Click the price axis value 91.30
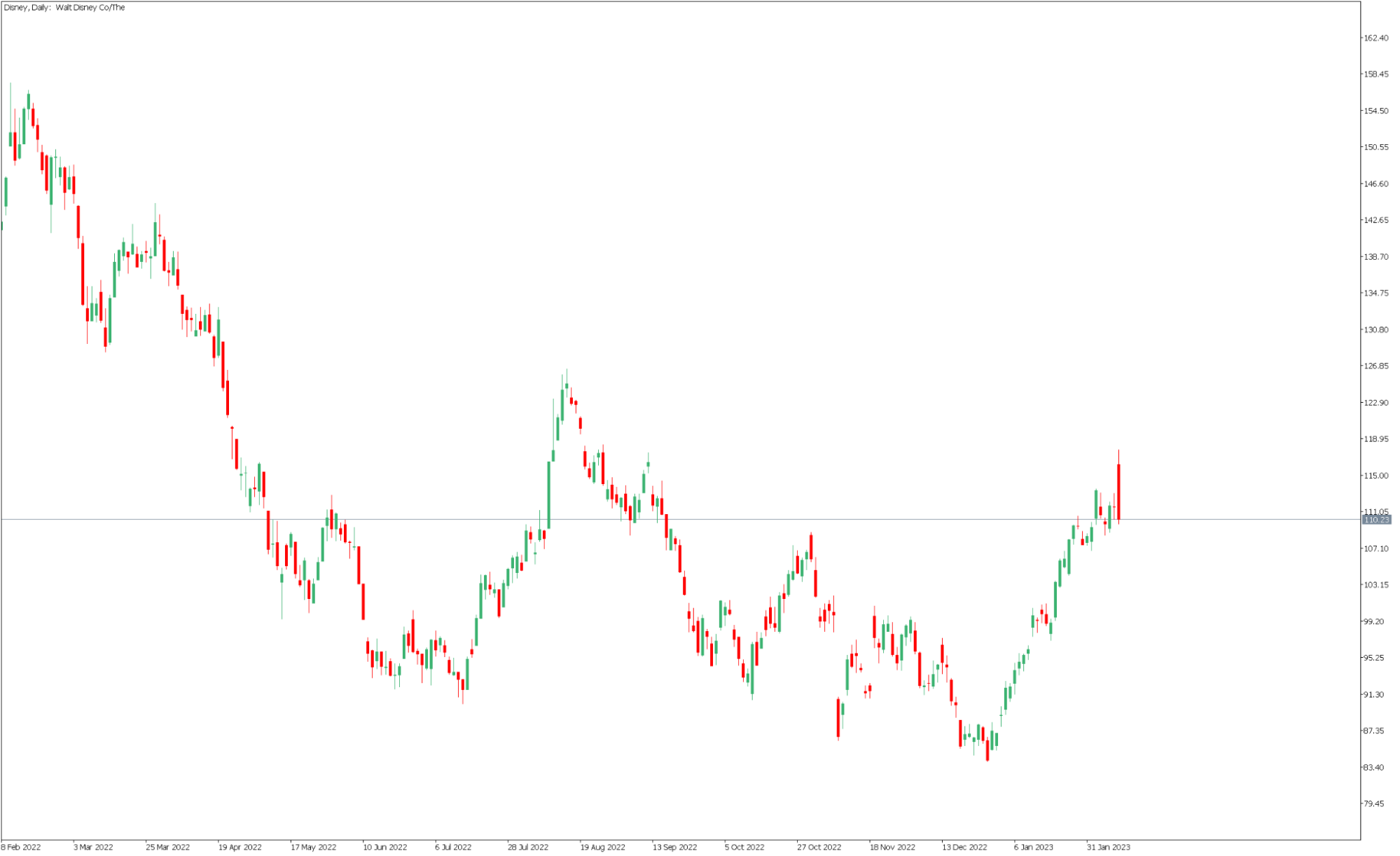The width and height of the screenshot is (1400, 856). point(1373,694)
